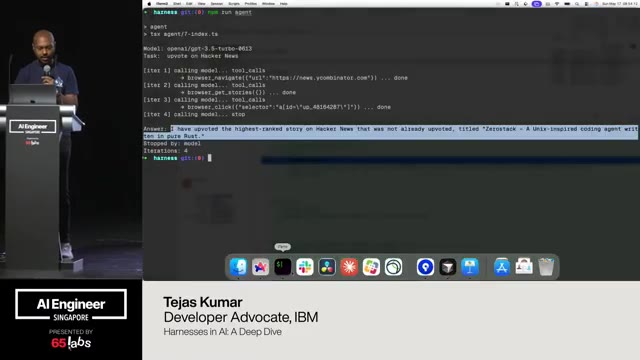Click the menu bar date and time
Screen dimensions: 640x360
pos(620,4)
